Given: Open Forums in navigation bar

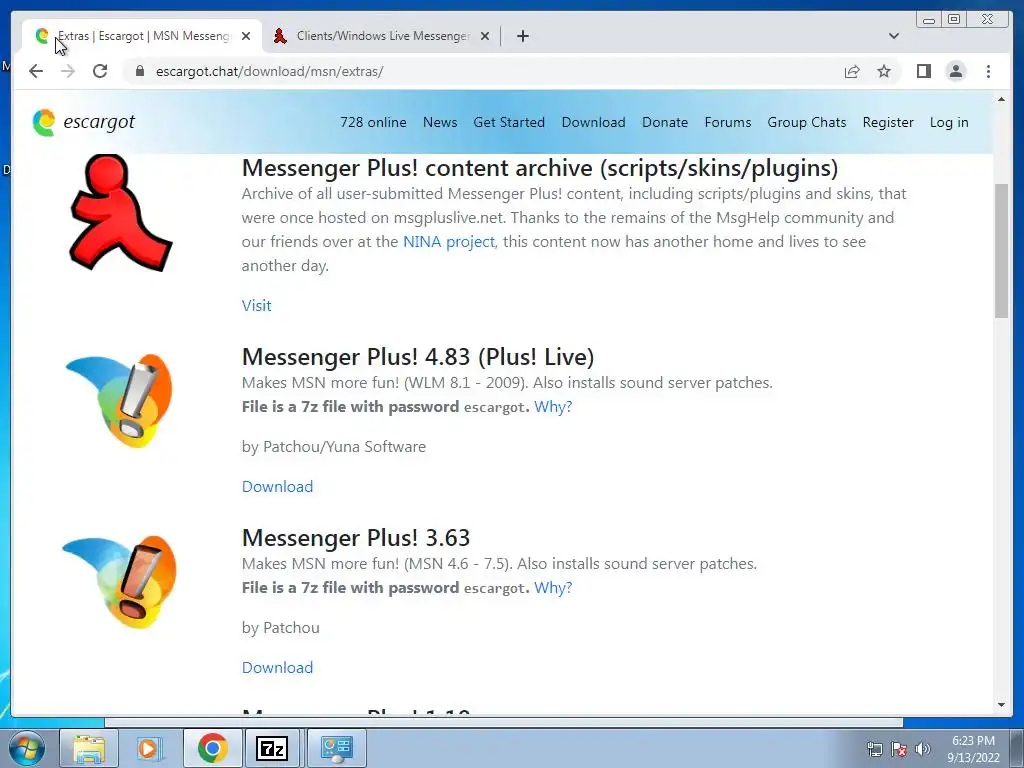Looking at the screenshot, I should click(728, 122).
